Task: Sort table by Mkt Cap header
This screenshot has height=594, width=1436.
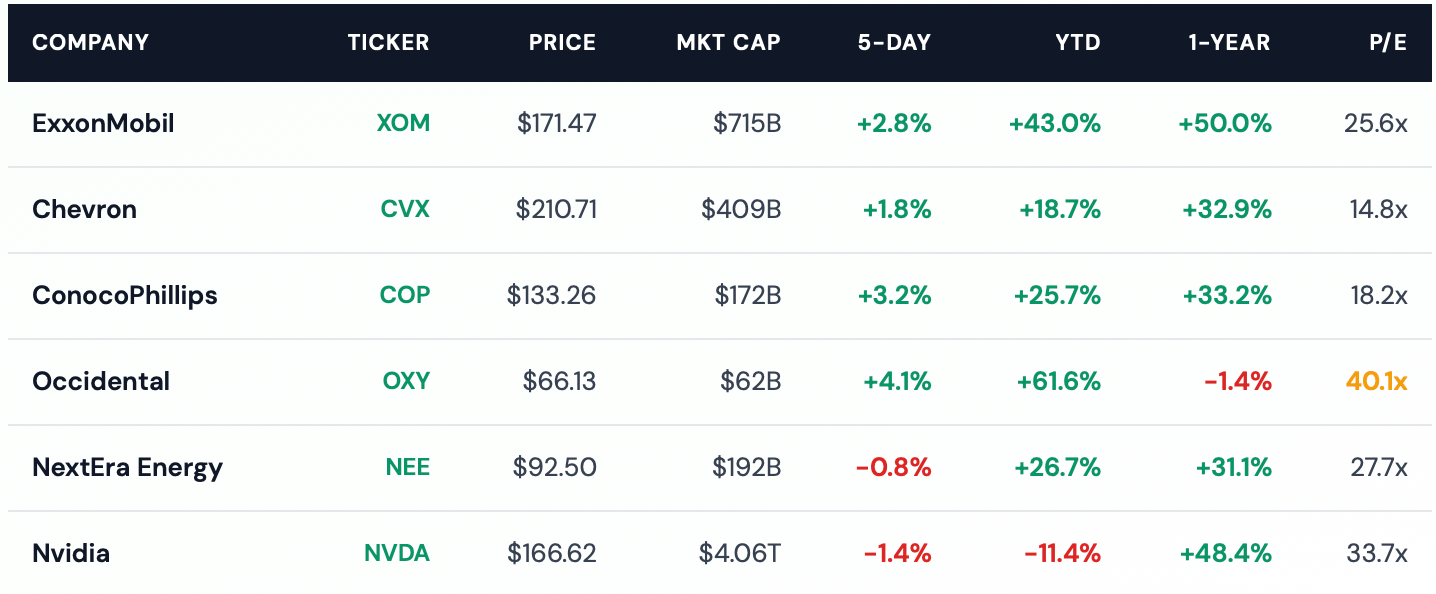Action: tap(728, 43)
